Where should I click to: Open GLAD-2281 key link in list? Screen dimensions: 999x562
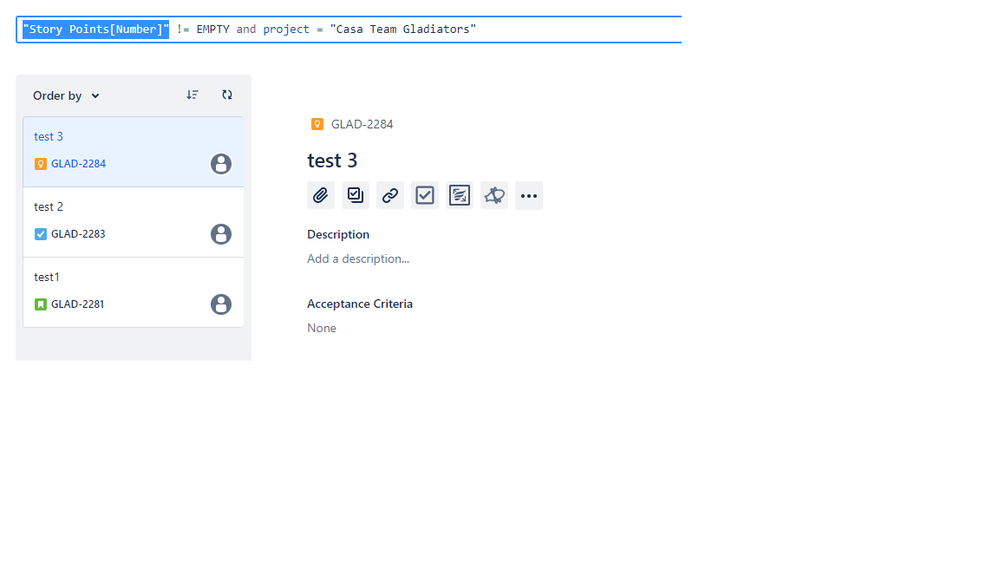point(77,304)
